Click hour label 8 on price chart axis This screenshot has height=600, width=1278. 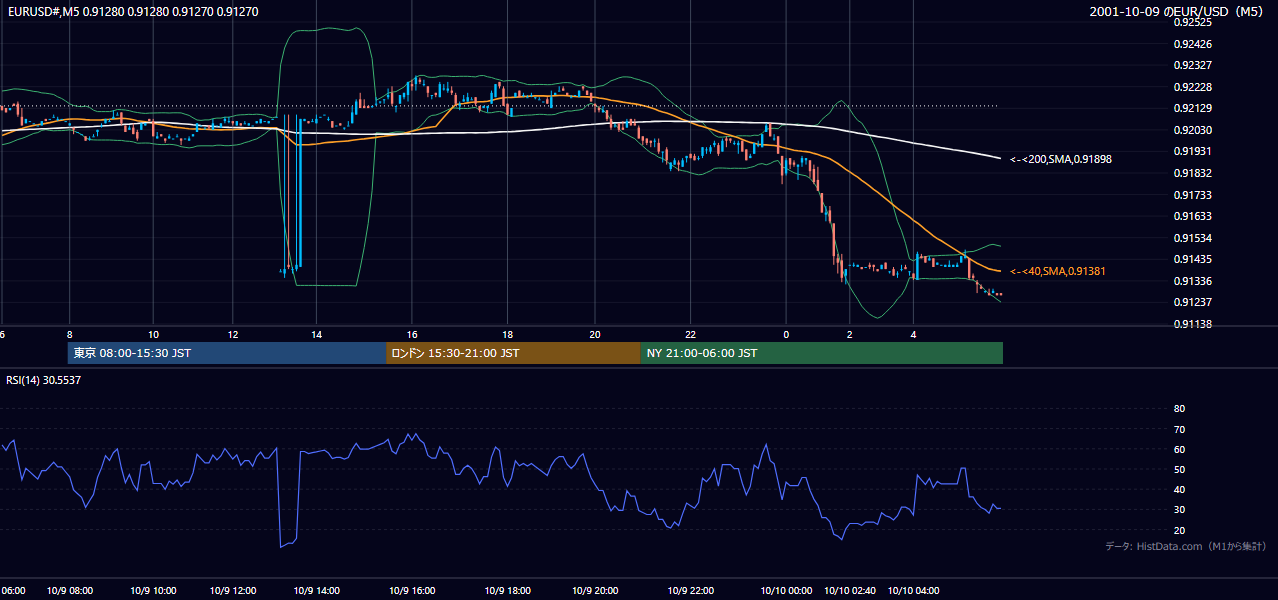[69, 334]
